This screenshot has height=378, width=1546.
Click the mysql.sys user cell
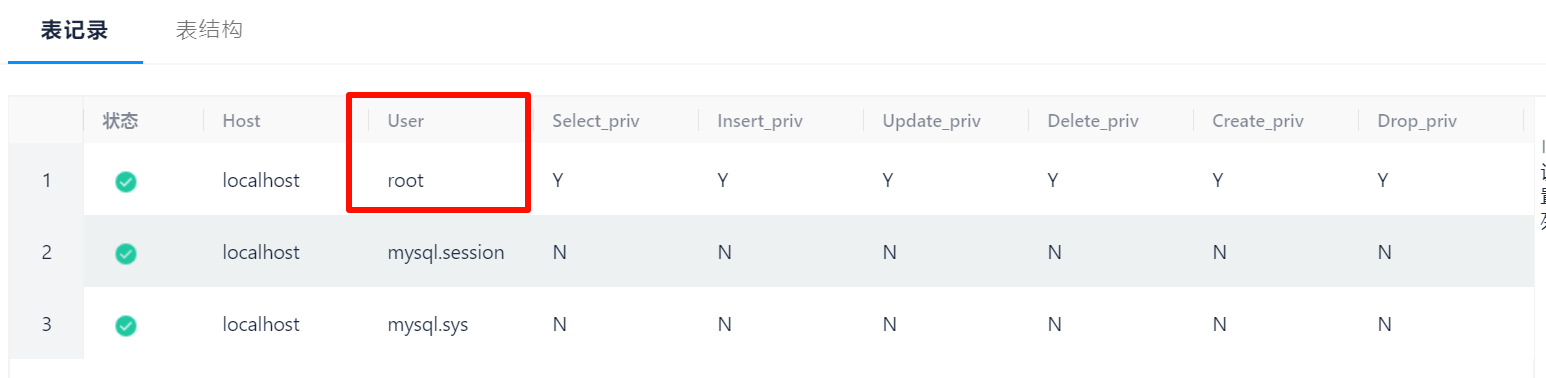(x=428, y=325)
